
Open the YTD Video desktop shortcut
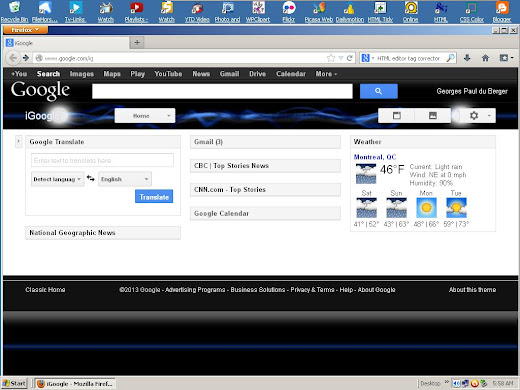click(x=197, y=11)
